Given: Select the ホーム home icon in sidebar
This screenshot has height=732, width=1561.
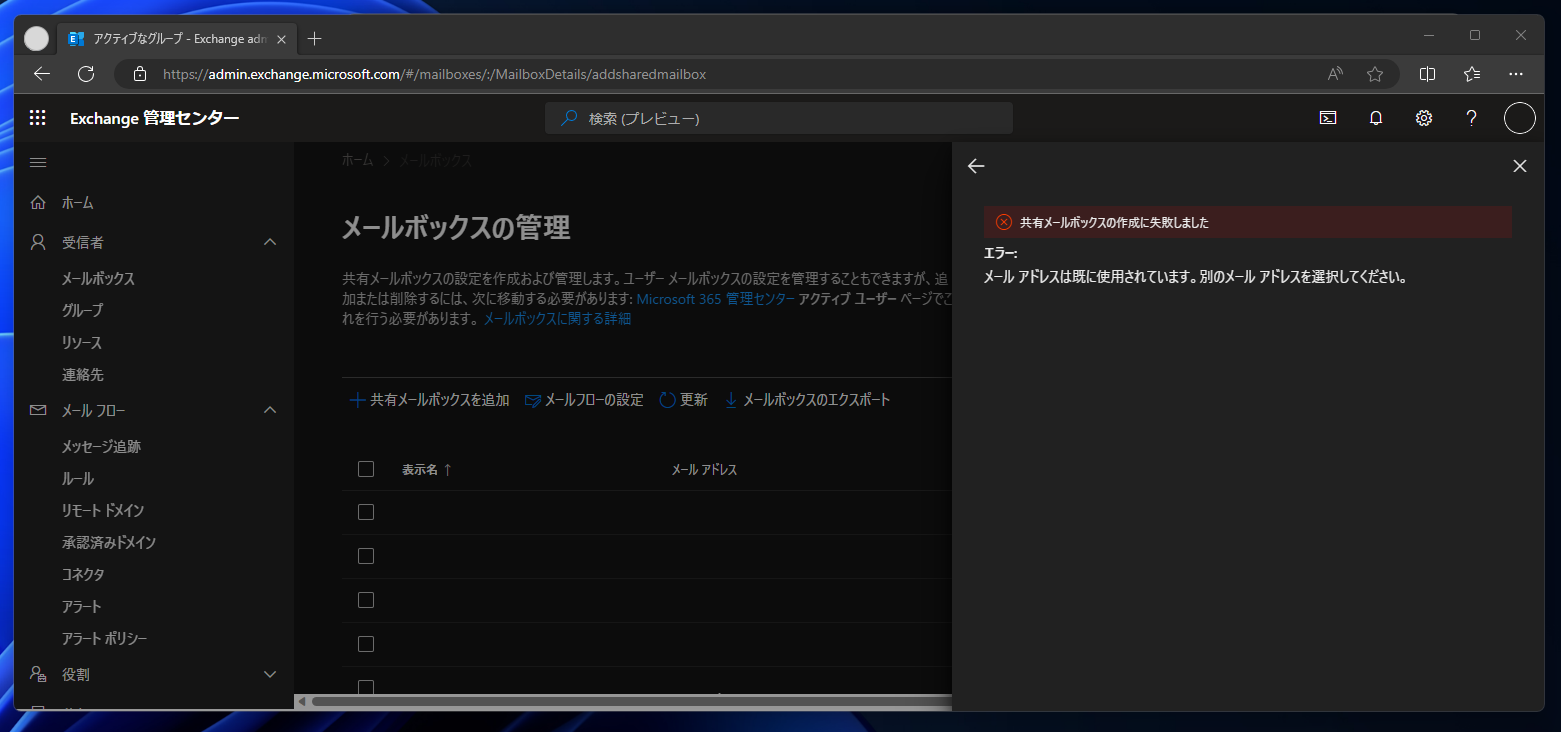Looking at the screenshot, I should click(x=37, y=201).
